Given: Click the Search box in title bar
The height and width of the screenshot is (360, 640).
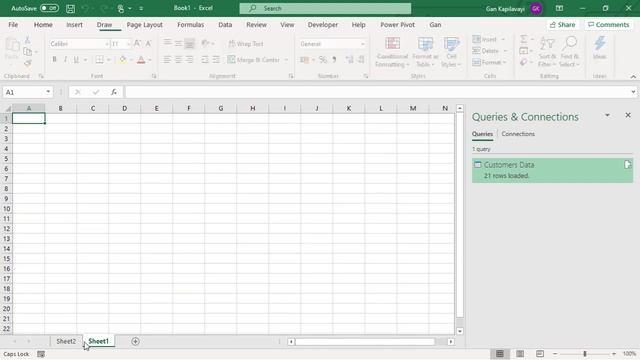Looking at the screenshot, I should pos(325,8).
